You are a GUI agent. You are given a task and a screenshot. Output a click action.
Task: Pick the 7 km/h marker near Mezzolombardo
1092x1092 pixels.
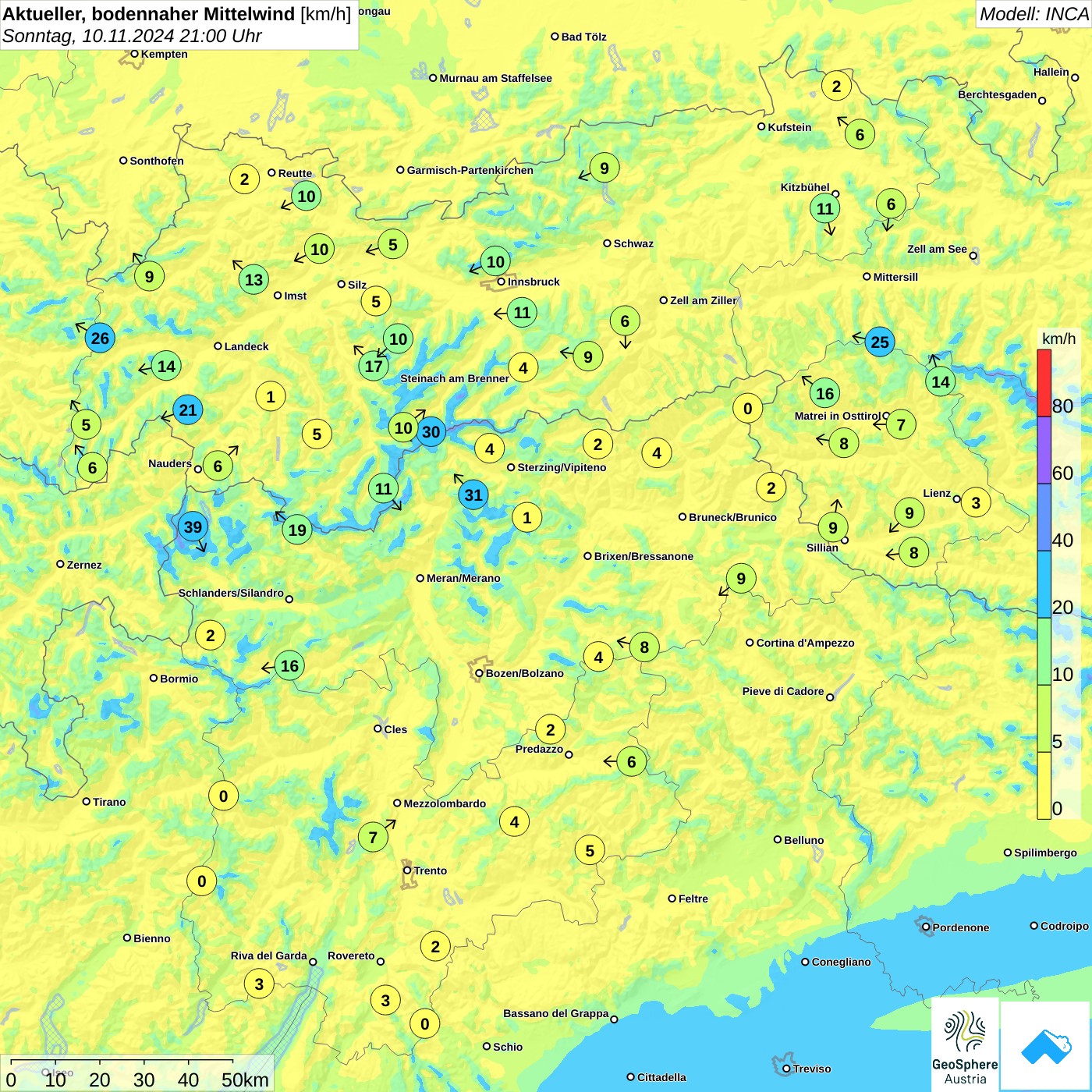373,837
